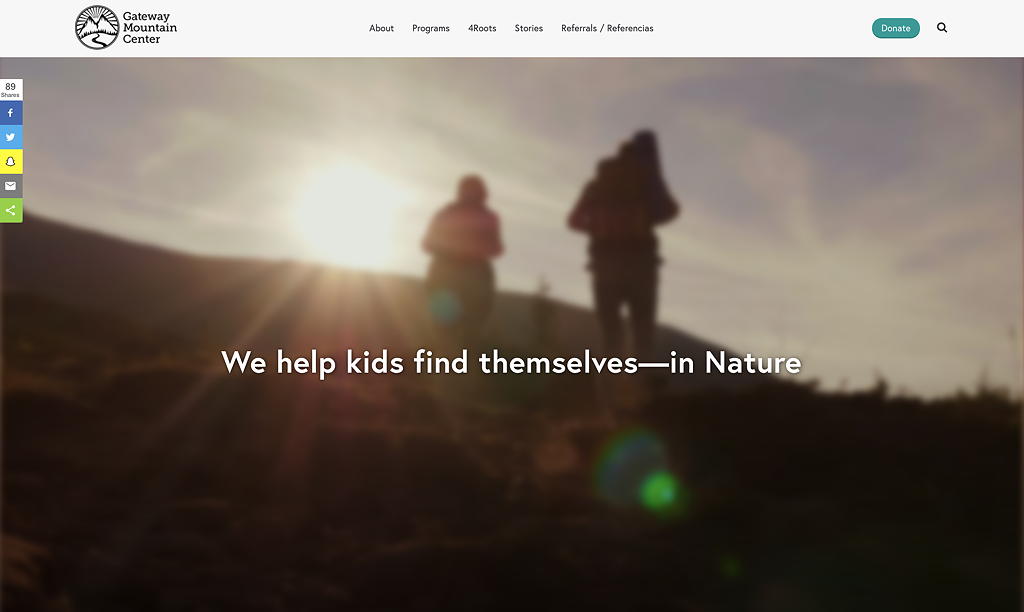Open the About menu item

click(381, 28)
